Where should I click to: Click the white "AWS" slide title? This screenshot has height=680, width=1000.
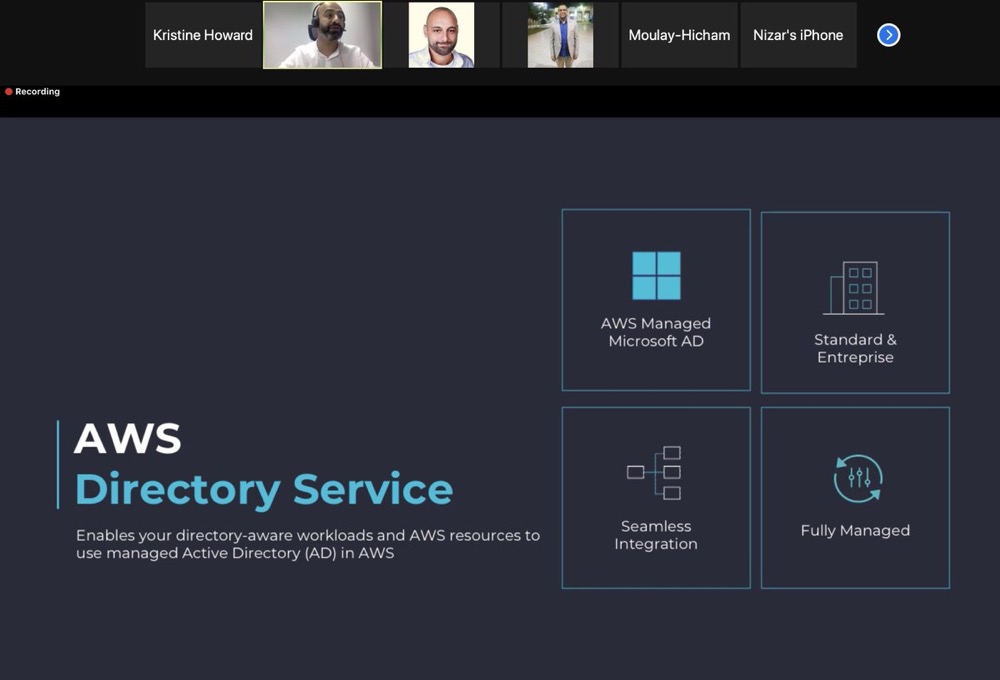(128, 438)
